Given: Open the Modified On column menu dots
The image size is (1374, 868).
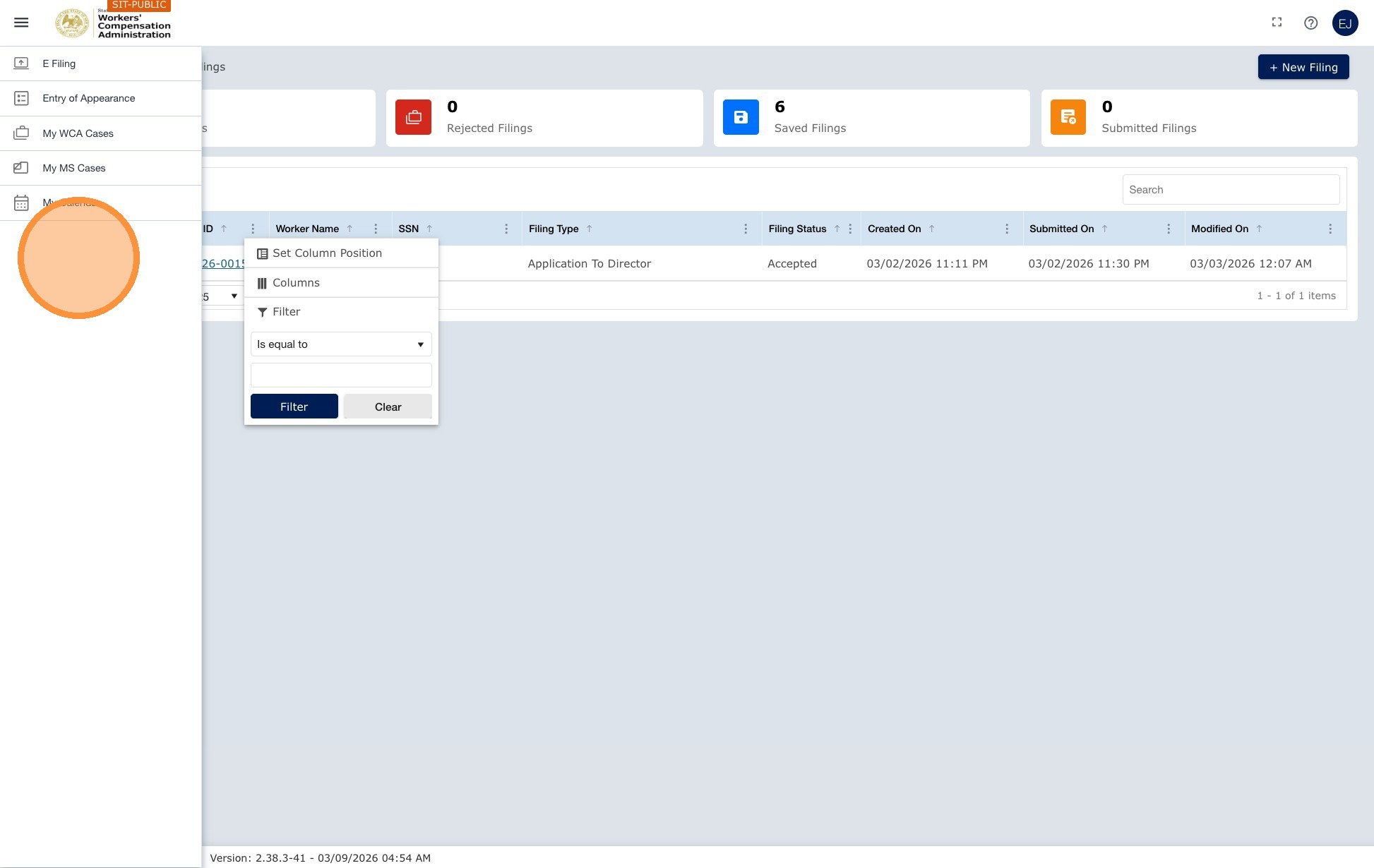Looking at the screenshot, I should [1330, 229].
